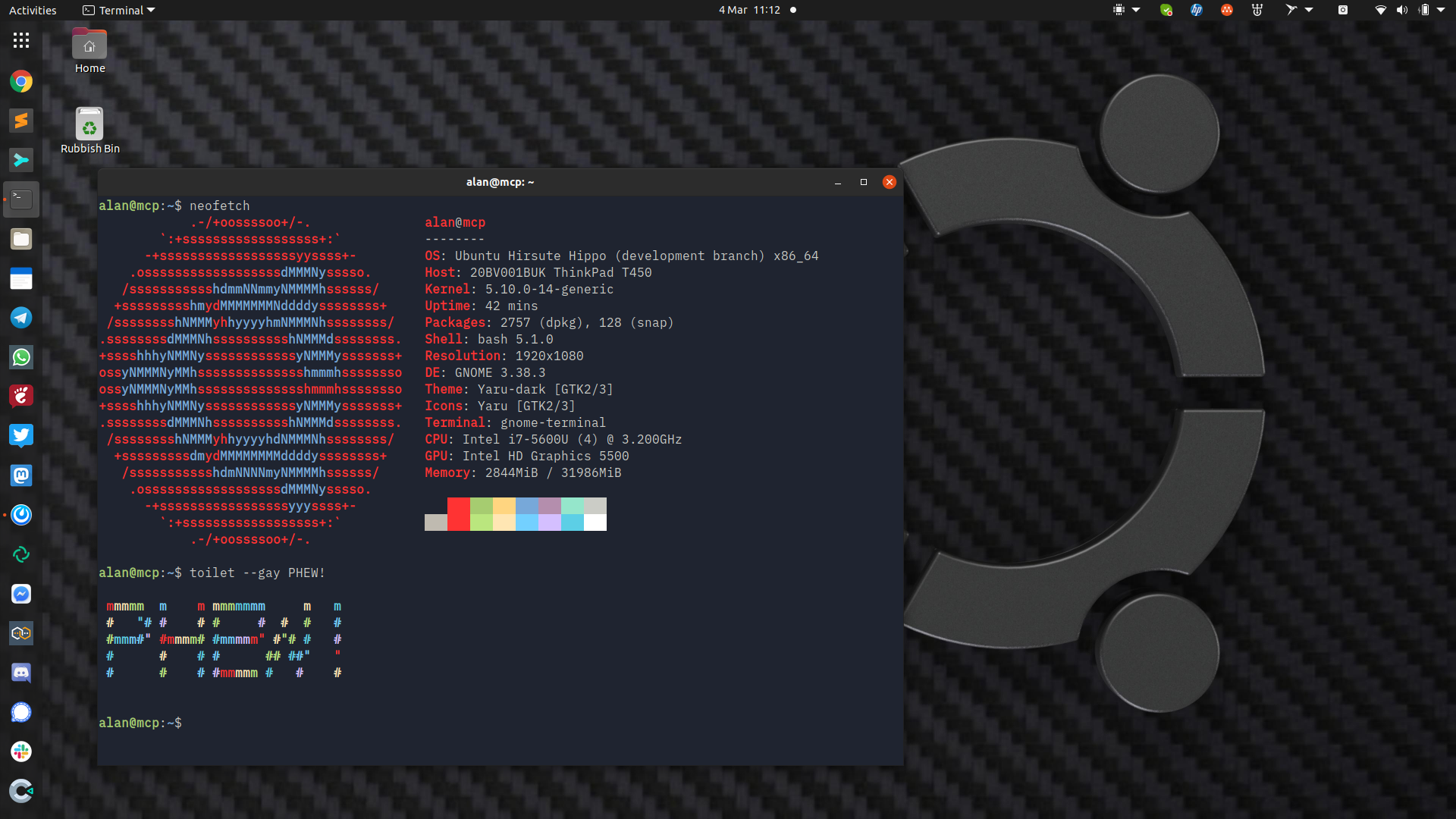Open the trident-shaped tray icon
Screen dimensions: 1456x819
click(x=1257, y=10)
